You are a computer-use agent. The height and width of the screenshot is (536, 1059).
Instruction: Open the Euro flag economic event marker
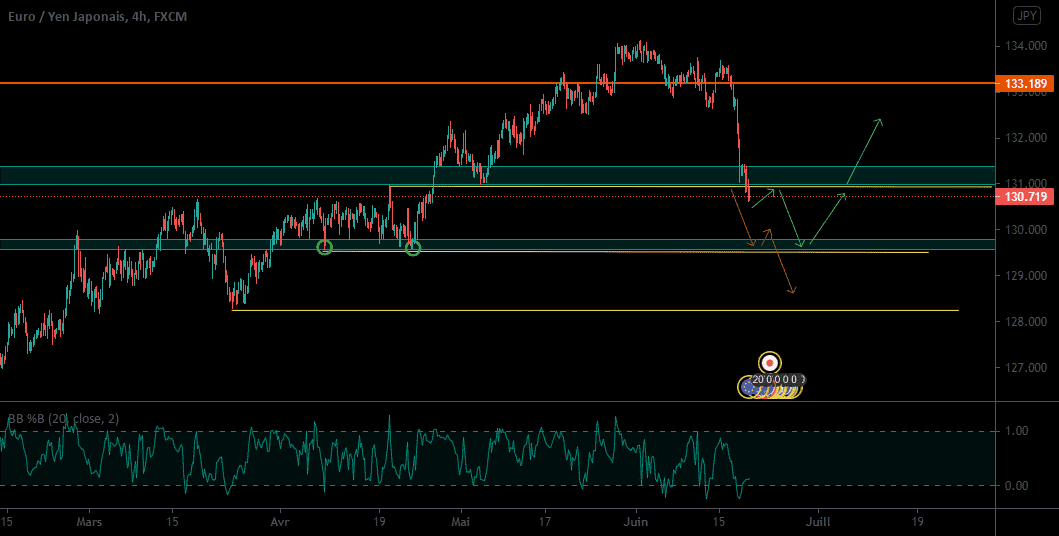[748, 387]
